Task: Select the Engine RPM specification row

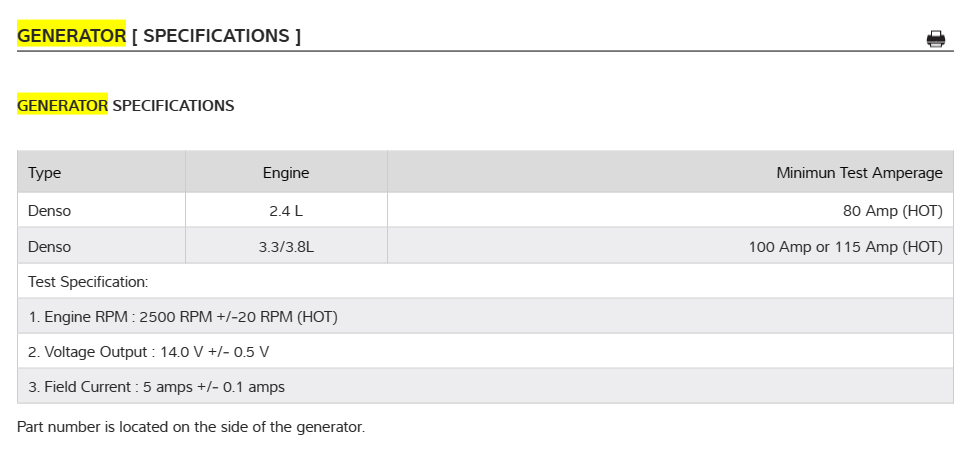Action: click(x=183, y=317)
